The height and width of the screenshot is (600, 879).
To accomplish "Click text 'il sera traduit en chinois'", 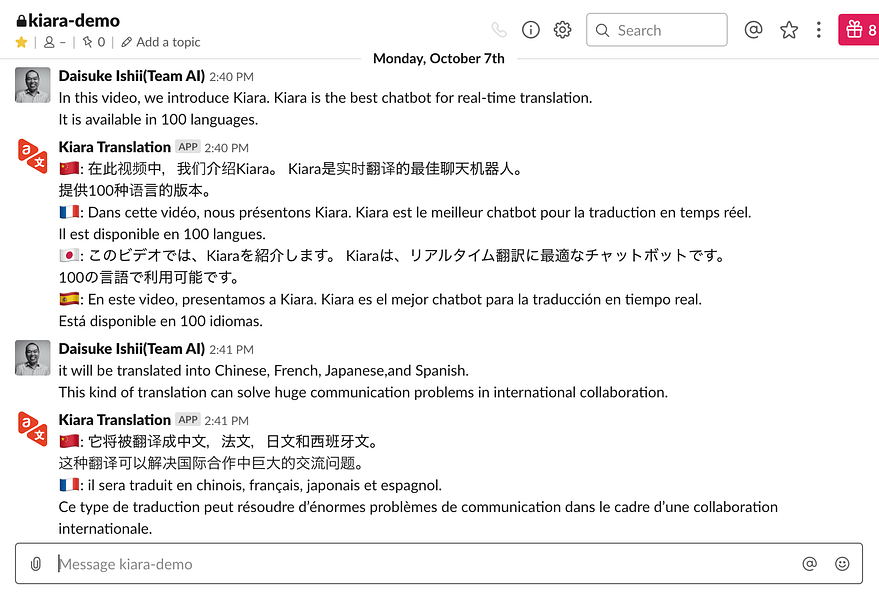I will pyautogui.click(x=166, y=485).
